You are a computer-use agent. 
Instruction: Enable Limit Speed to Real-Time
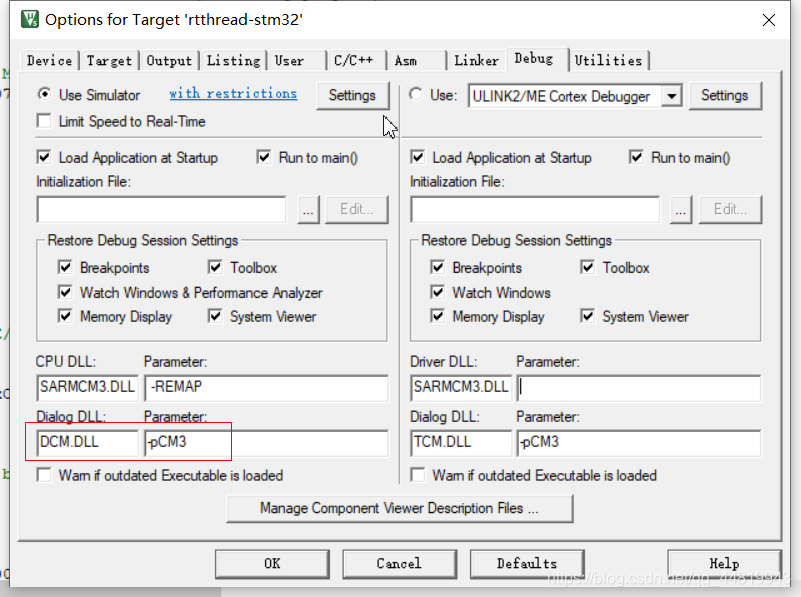point(44,121)
